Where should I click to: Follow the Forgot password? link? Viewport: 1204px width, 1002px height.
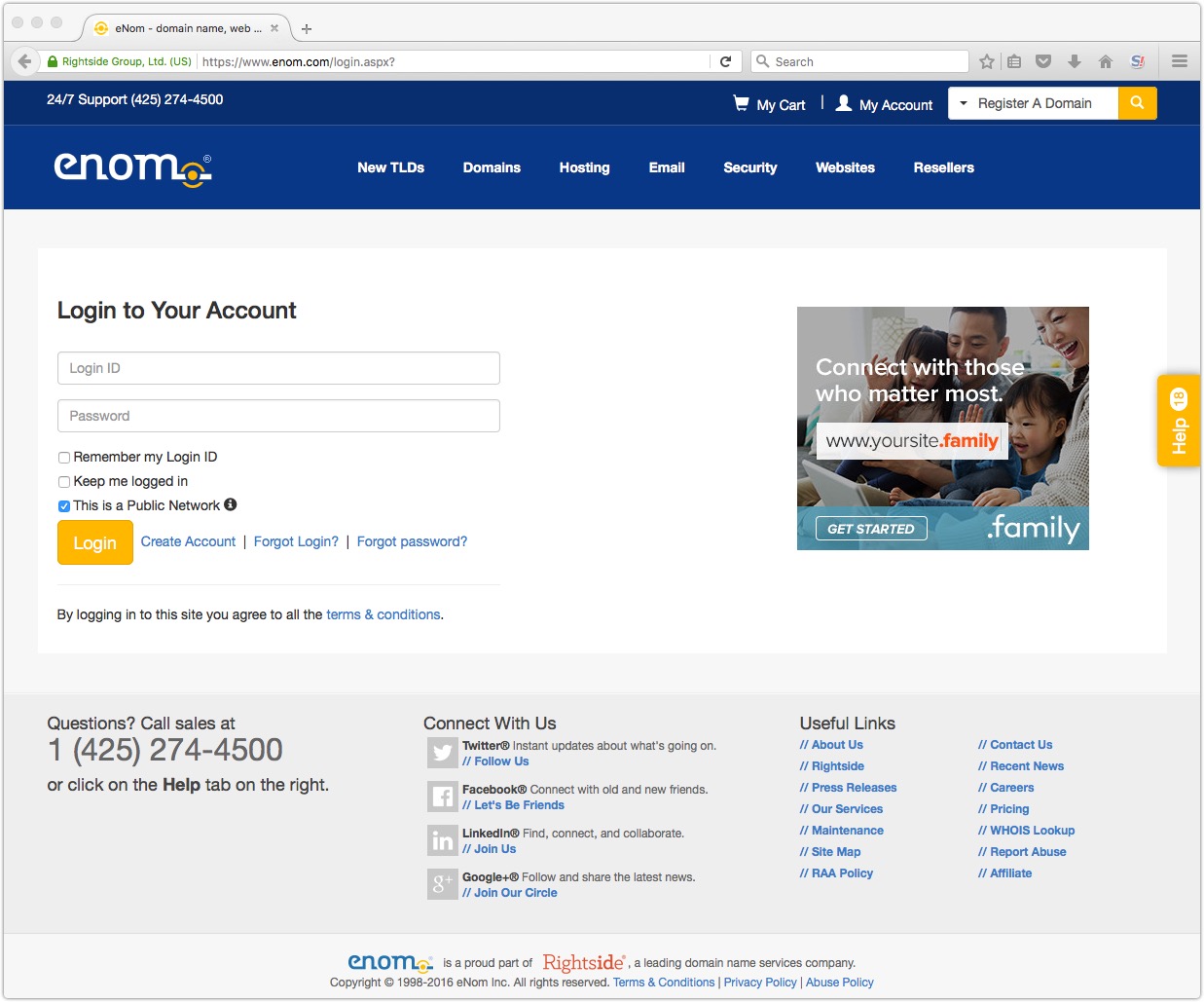pyautogui.click(x=412, y=541)
